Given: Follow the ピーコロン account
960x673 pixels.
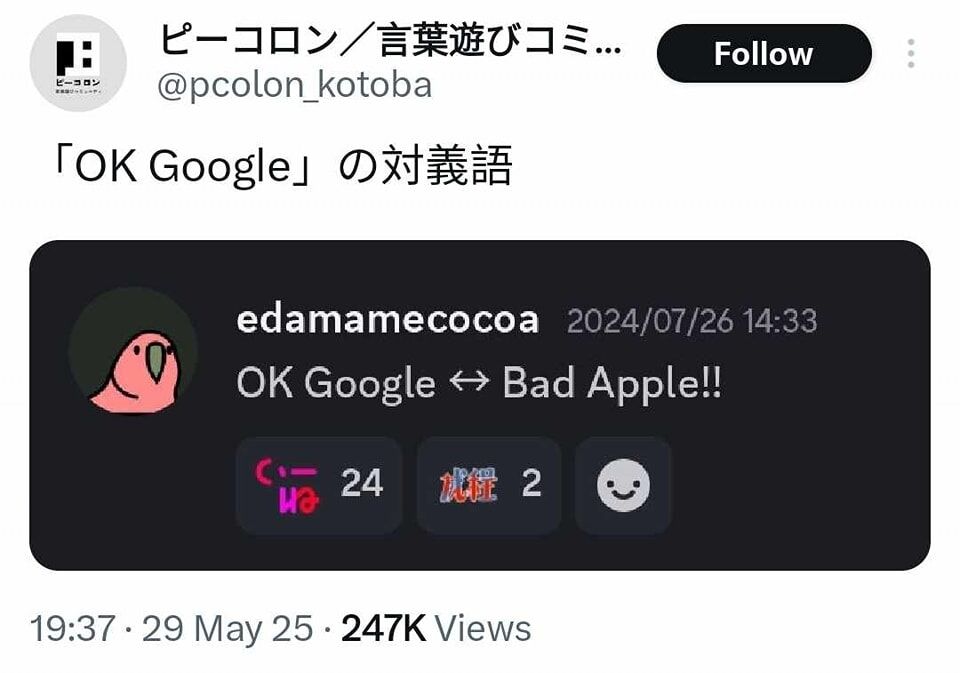Looking at the screenshot, I should [763, 54].
